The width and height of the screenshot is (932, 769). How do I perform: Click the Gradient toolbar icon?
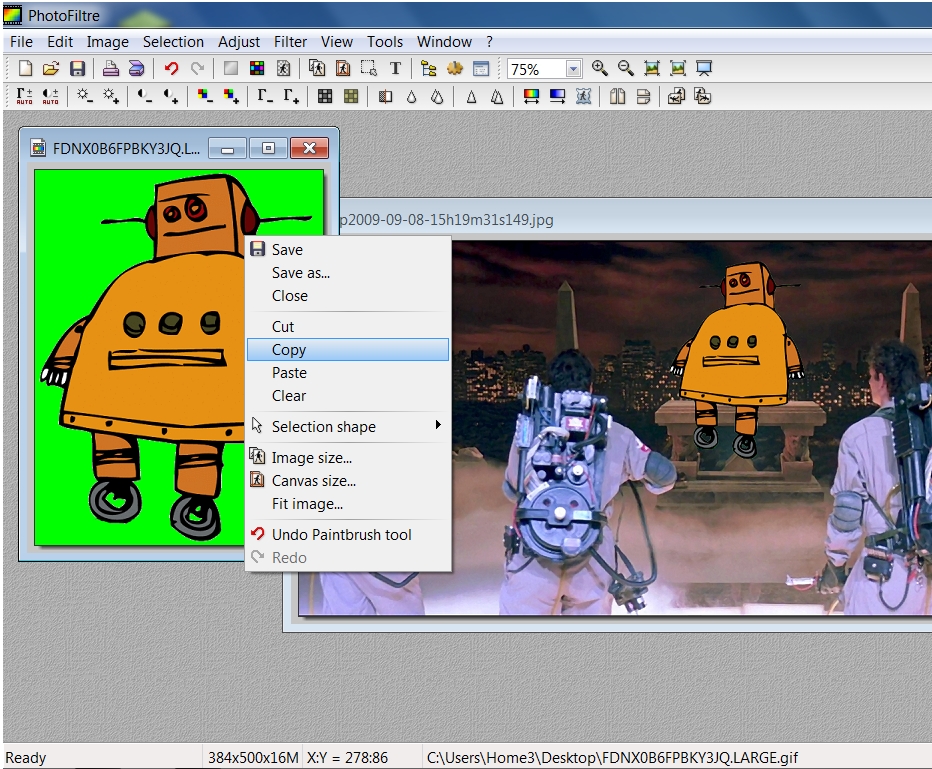click(558, 96)
